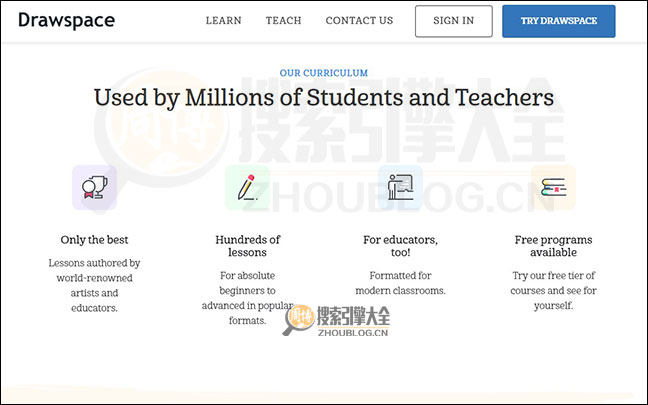Viewport: 648px width, 405px height.
Task: Select the 'For educators, too!' heading
Action: point(400,247)
